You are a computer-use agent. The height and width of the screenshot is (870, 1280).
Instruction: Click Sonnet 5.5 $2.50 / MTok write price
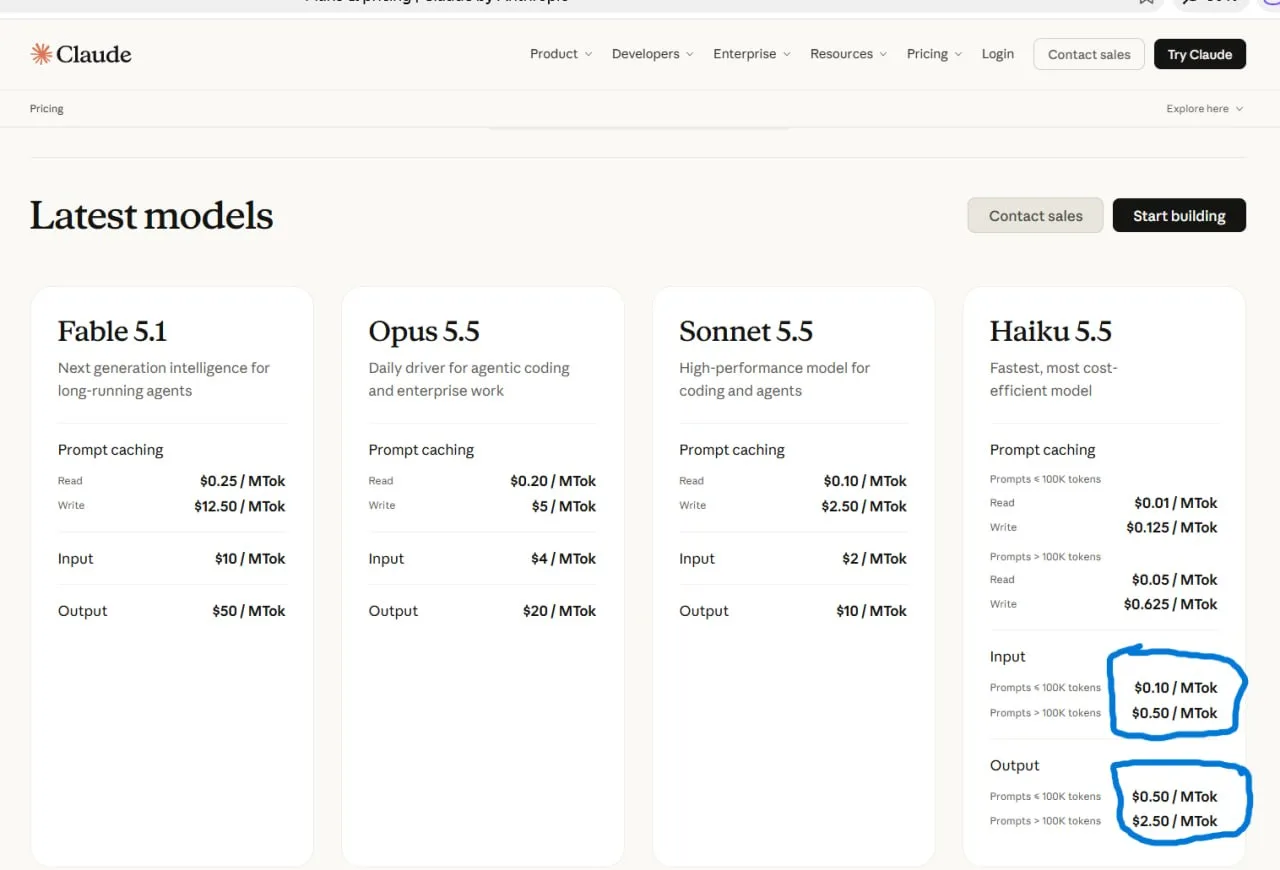[x=864, y=506]
